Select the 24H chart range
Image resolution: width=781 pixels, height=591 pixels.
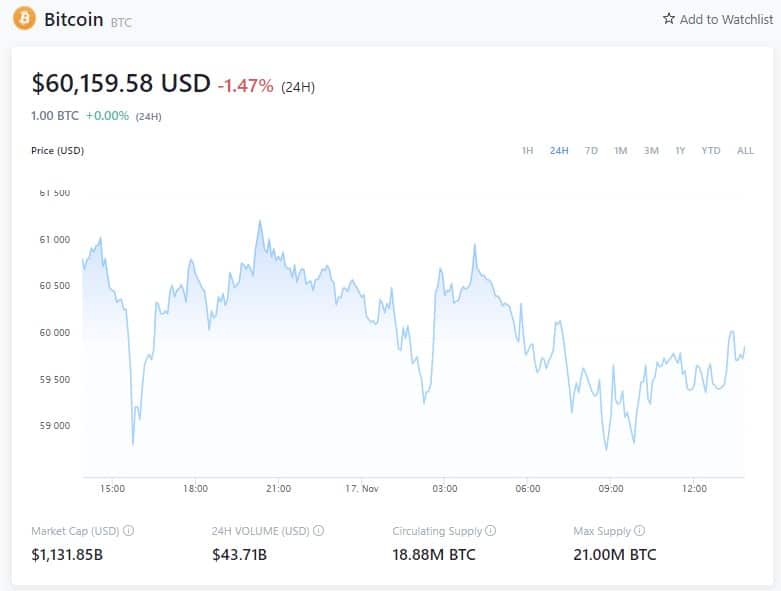tap(559, 150)
